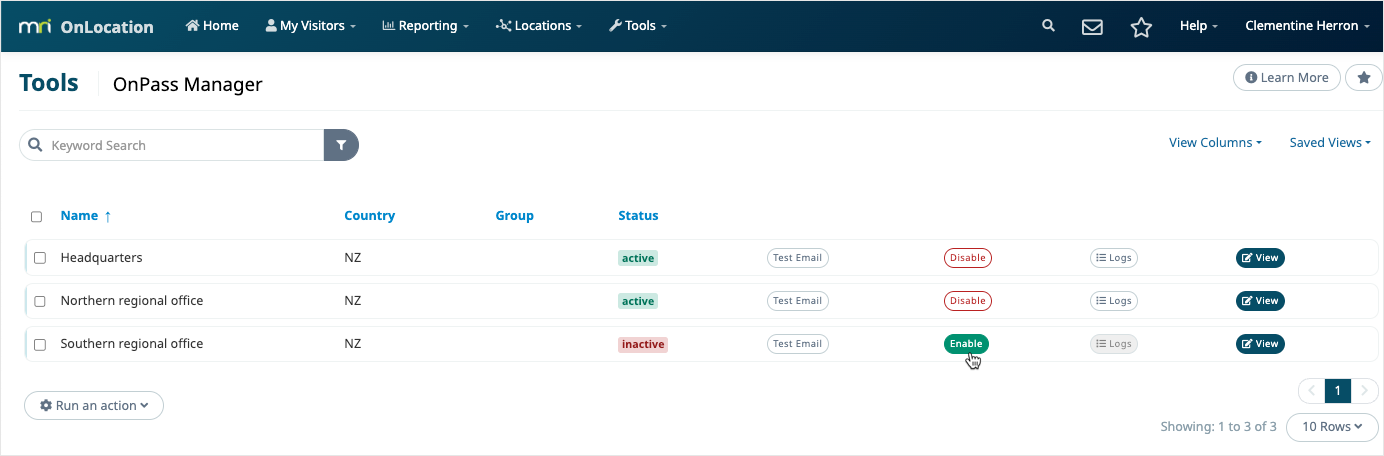1384x456 pixels.
Task: Open the Reporting menu
Action: coord(426,26)
